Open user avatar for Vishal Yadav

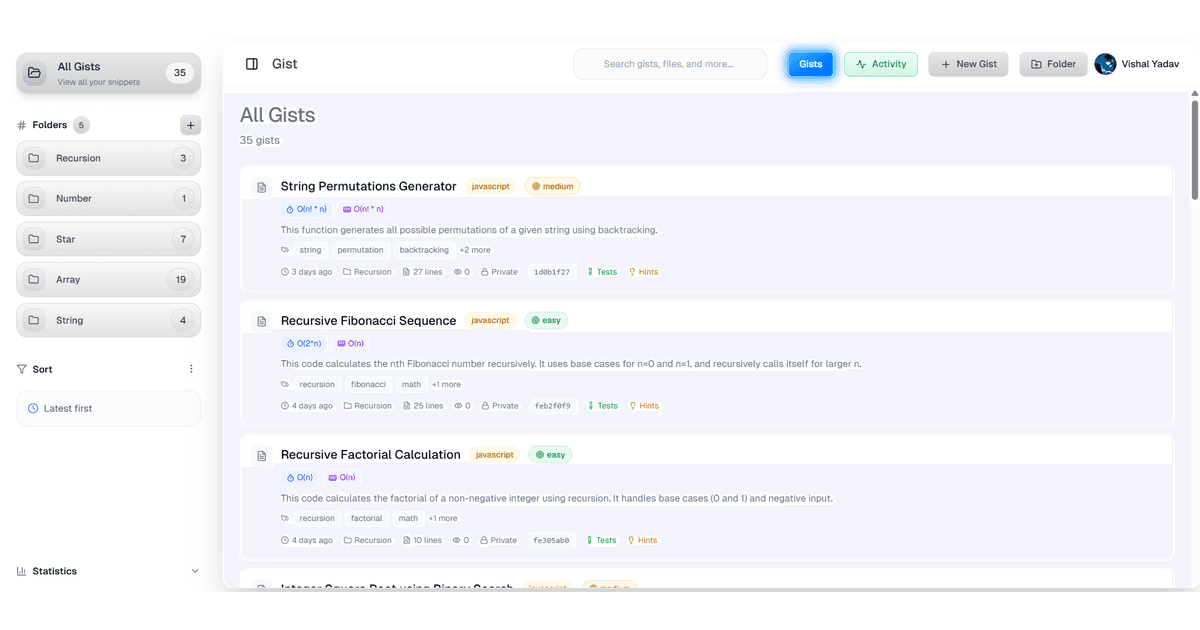click(1105, 64)
